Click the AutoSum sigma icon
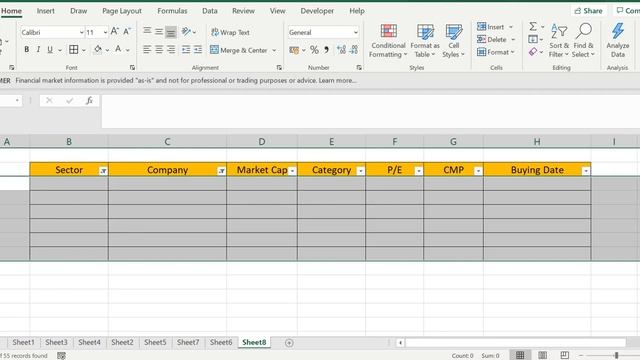Image resolution: width=640 pixels, height=360 pixels. click(533, 27)
